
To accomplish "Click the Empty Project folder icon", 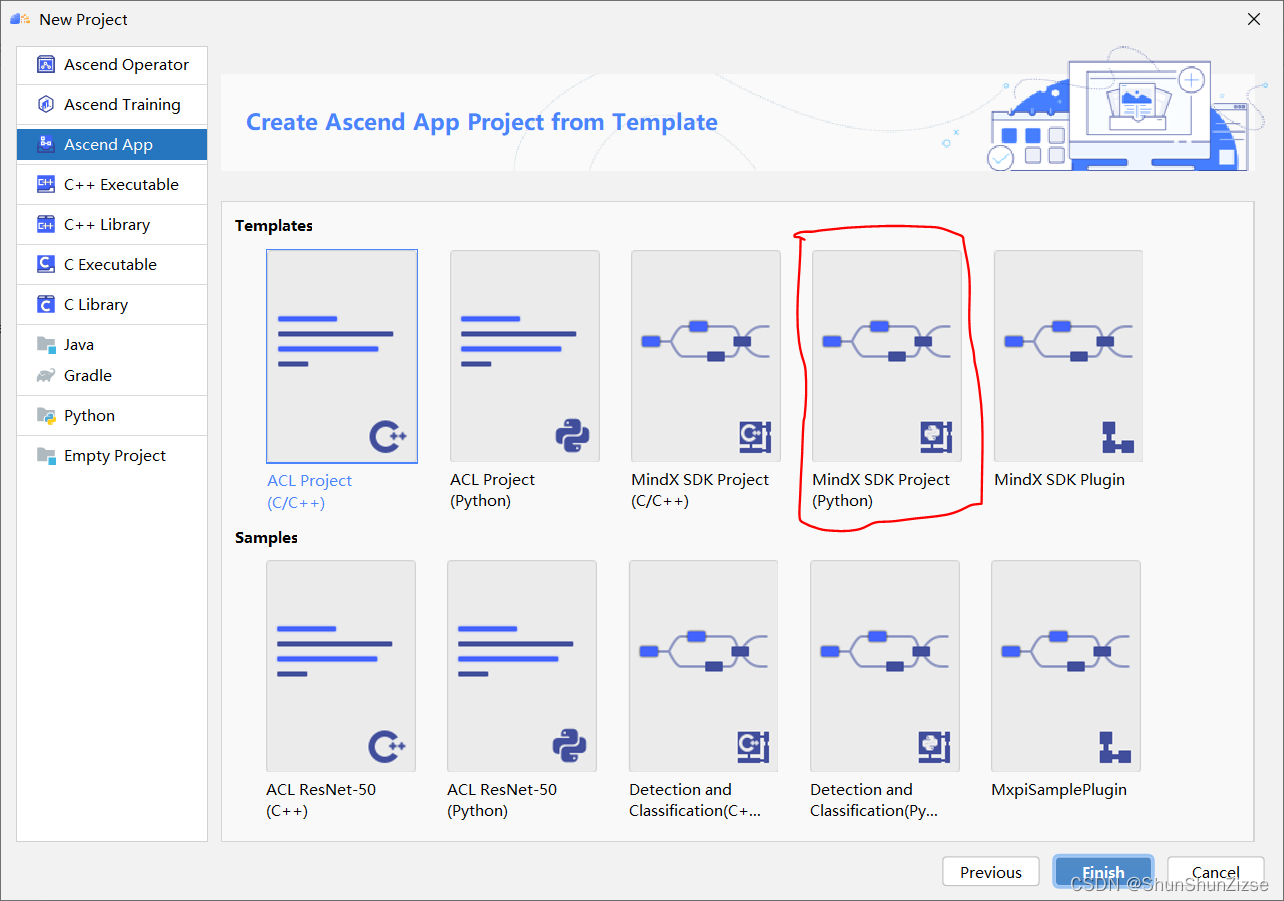I will pyautogui.click(x=45, y=456).
